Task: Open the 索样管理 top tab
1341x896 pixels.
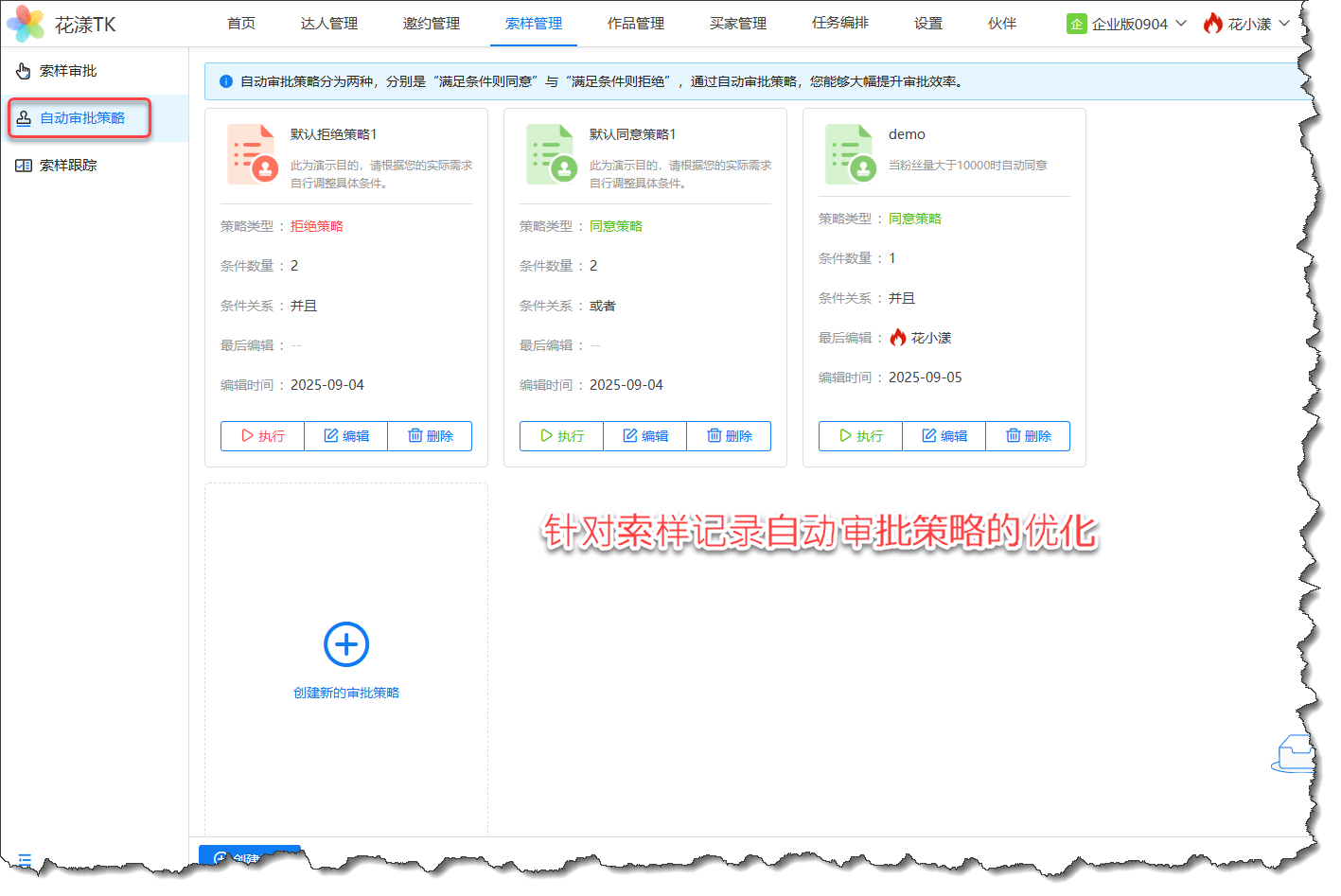Action: 534,24
